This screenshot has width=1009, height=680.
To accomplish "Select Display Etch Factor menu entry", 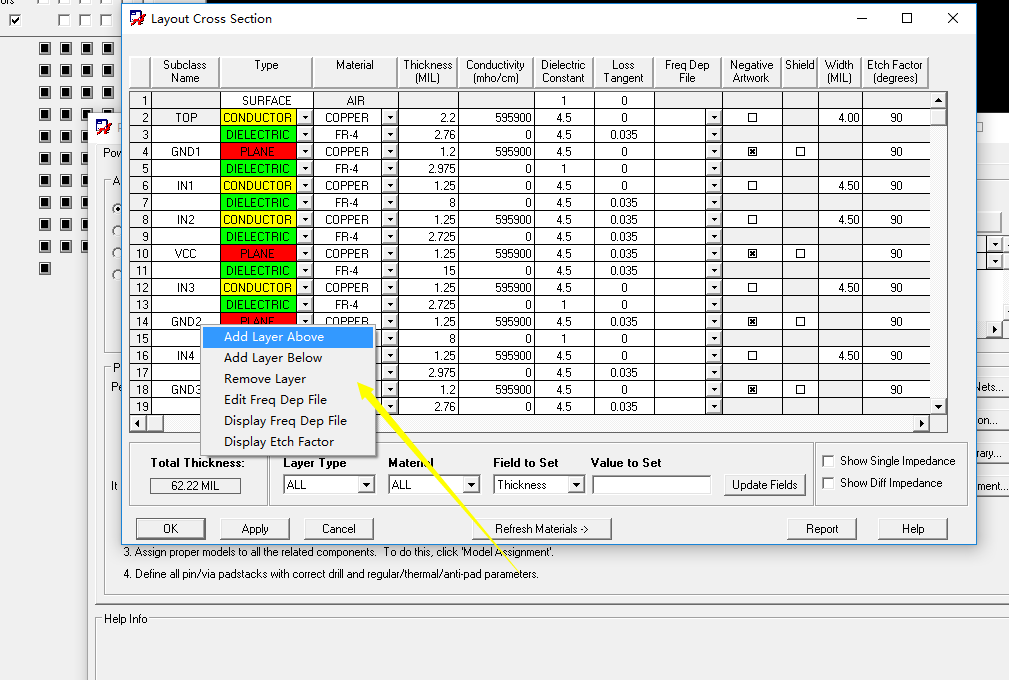I will coord(279,442).
